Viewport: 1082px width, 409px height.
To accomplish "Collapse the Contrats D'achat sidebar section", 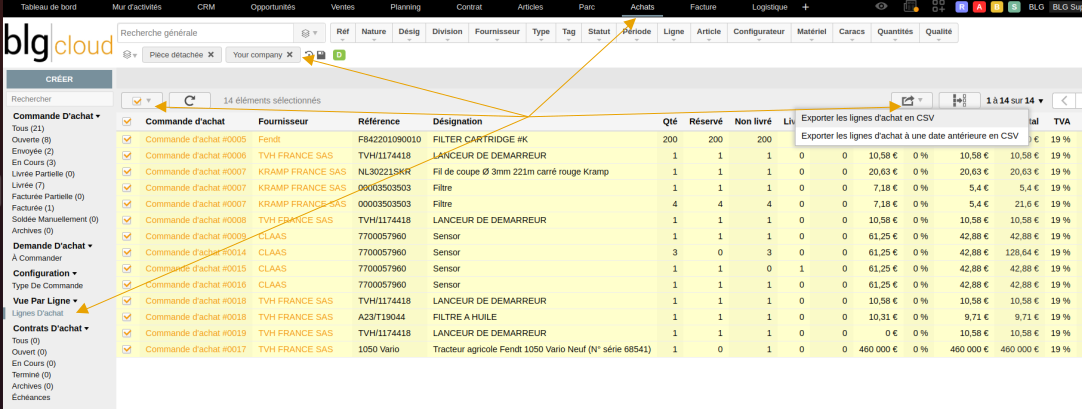I will (x=51, y=328).
